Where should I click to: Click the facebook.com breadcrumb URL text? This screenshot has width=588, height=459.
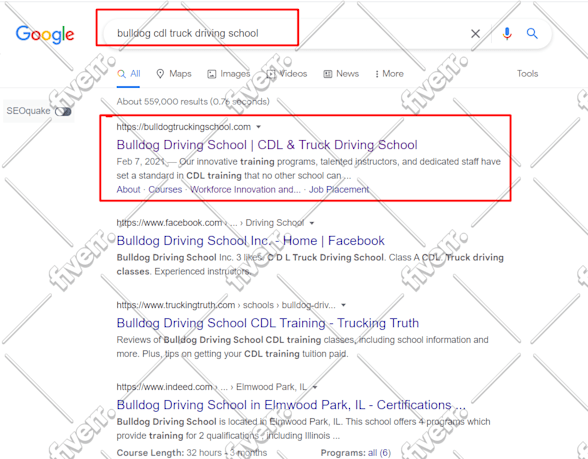pos(210,223)
